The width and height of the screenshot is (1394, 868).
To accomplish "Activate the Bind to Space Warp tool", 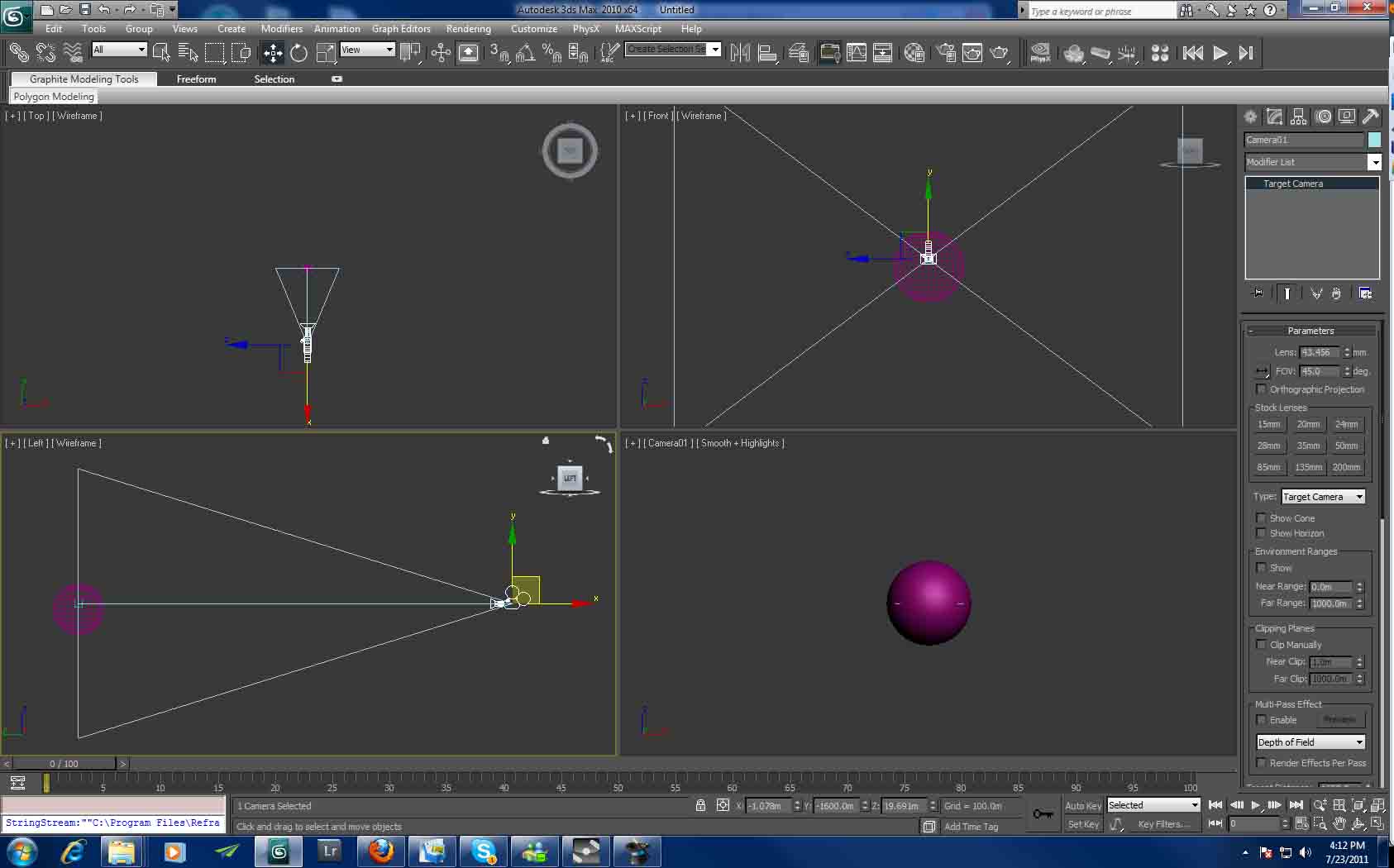I will pos(73,53).
